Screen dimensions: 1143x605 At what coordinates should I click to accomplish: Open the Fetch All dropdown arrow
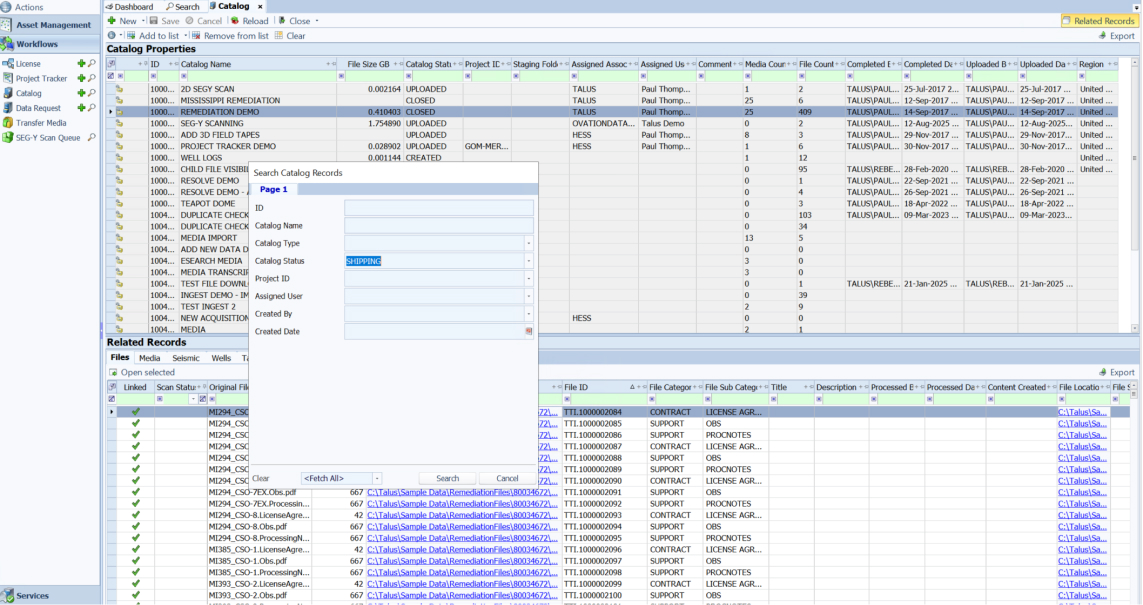click(x=377, y=479)
